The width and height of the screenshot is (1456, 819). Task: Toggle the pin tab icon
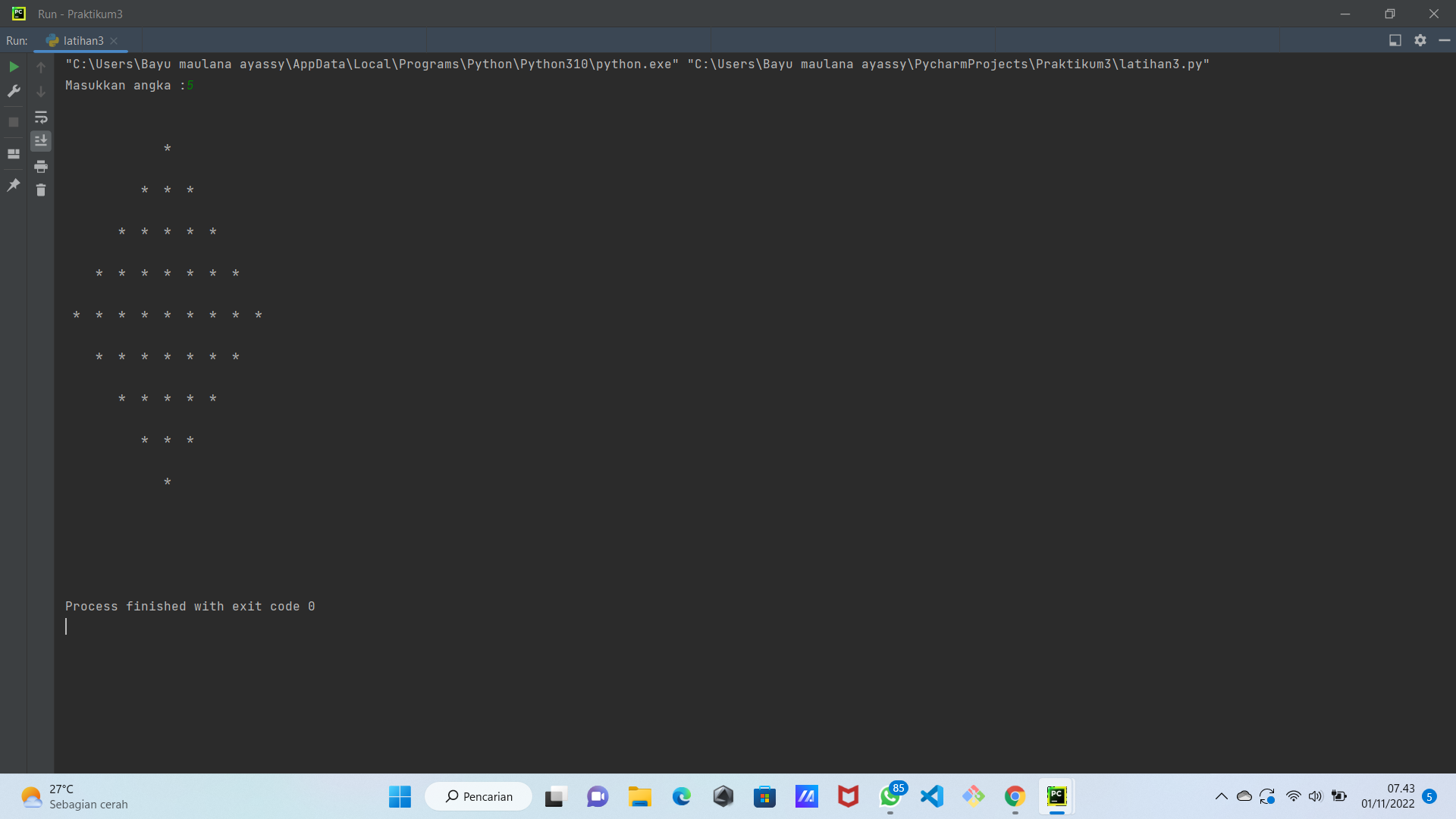click(x=14, y=185)
